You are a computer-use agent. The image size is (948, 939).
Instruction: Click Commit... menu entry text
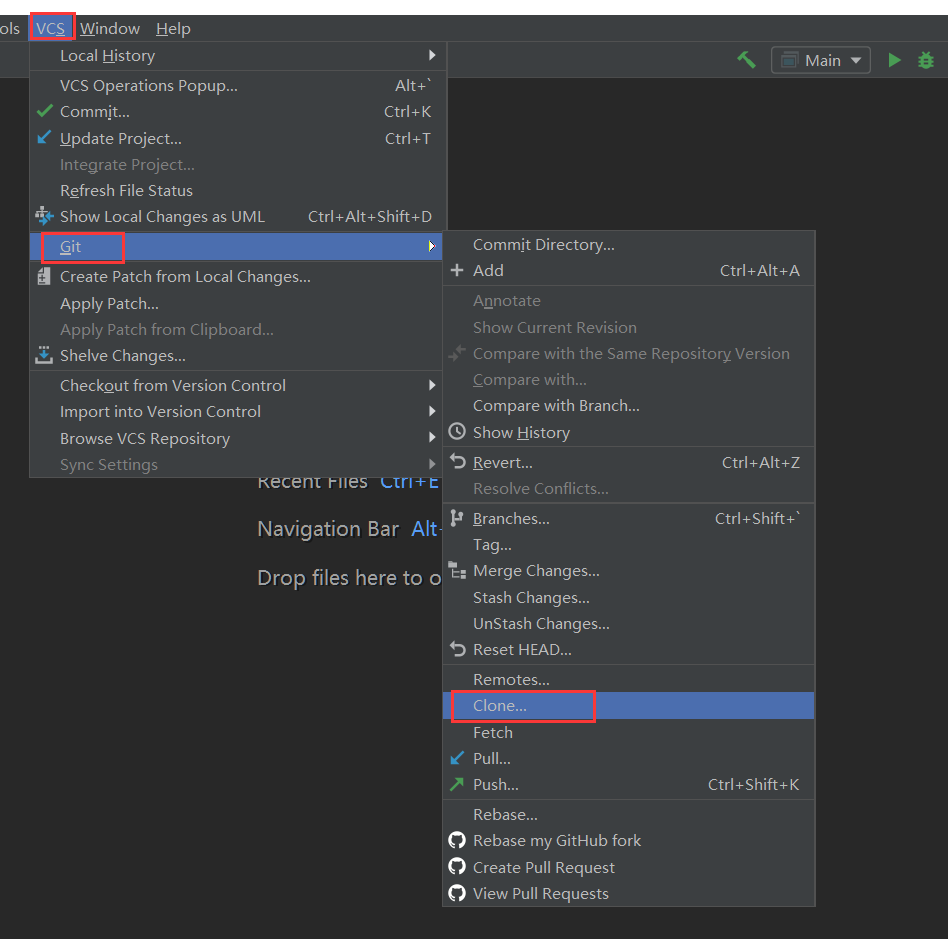pos(95,112)
